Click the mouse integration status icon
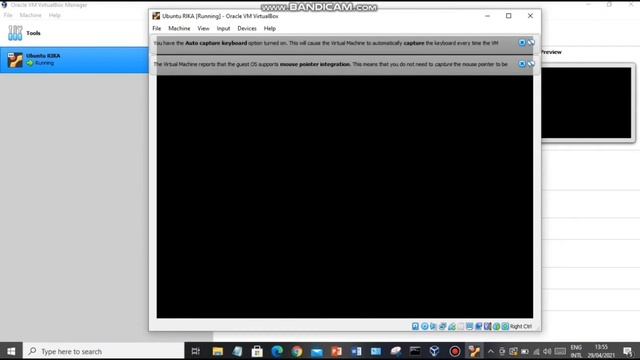 click(x=496, y=326)
